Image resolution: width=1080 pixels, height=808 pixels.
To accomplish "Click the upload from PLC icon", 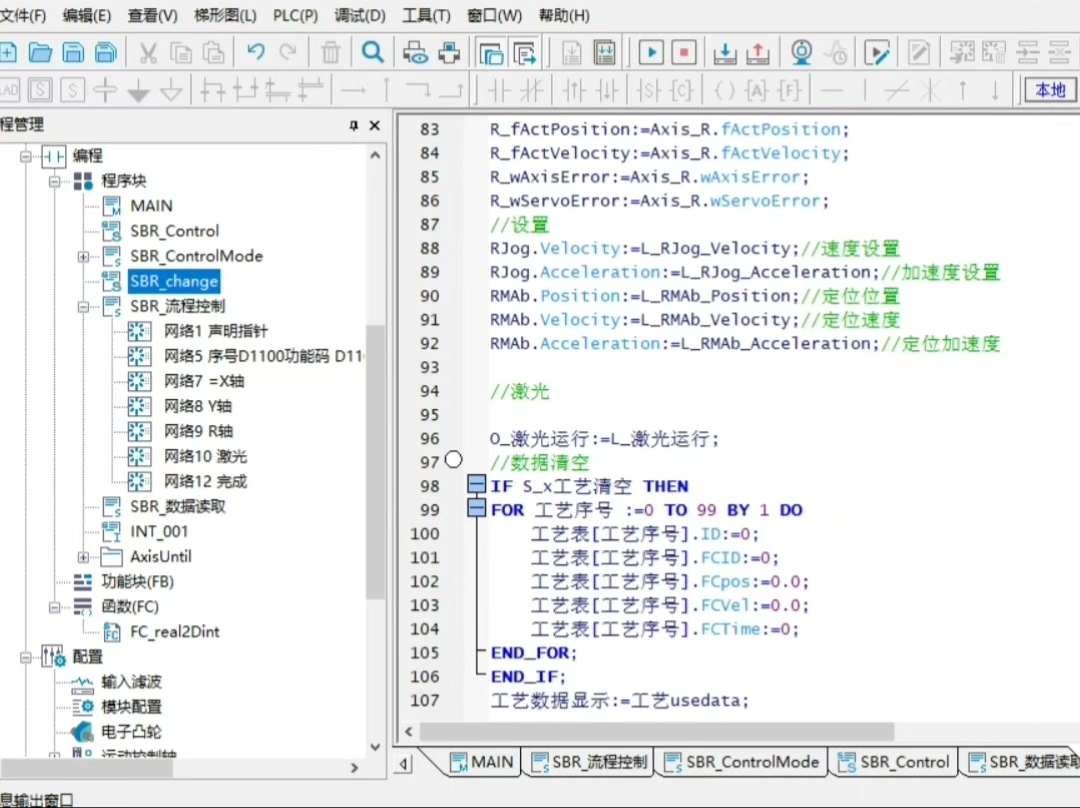I will (758, 52).
